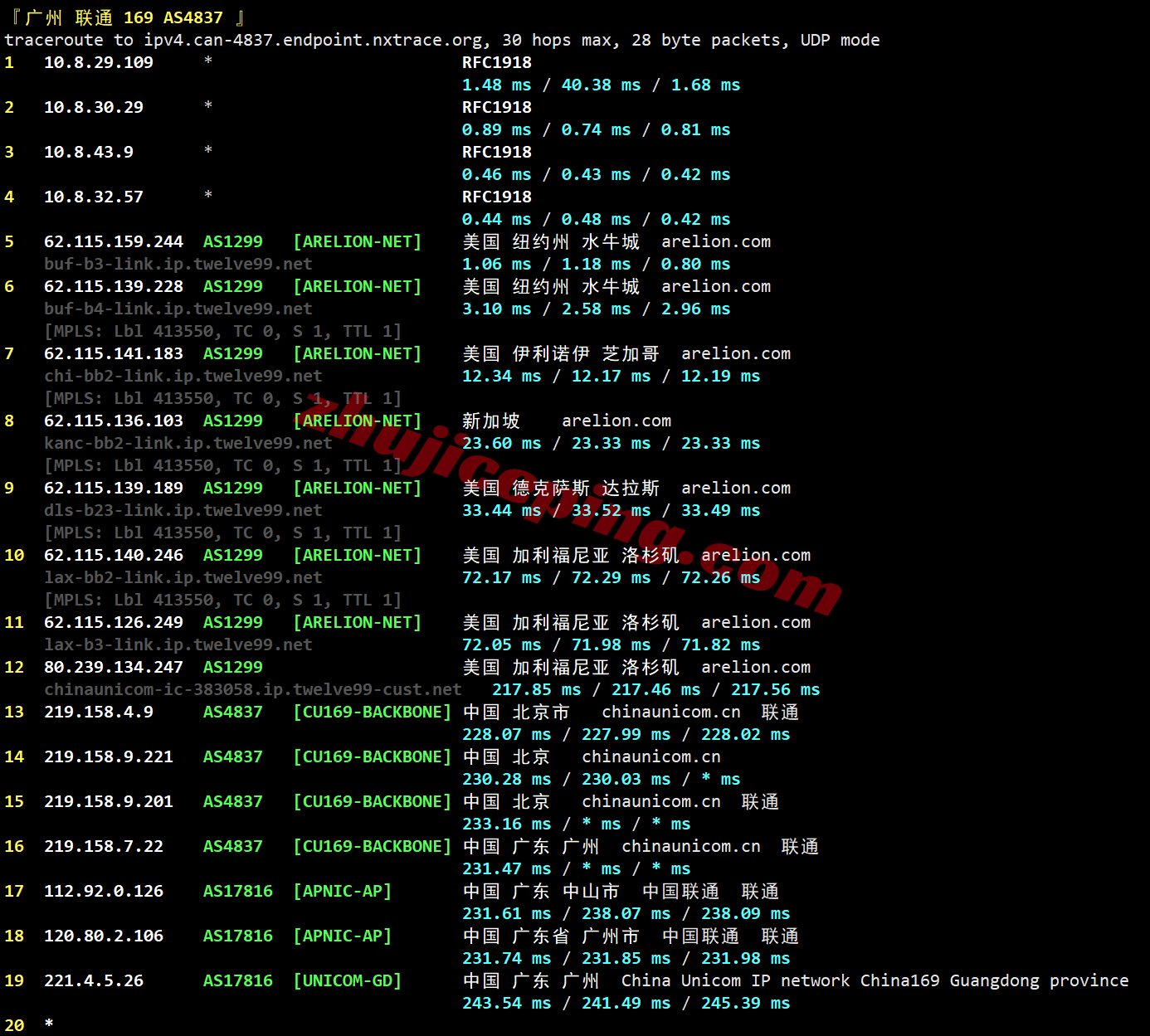Click IP address 62.115.140.246
Image resolution: width=1150 pixels, height=1036 pixels.
[x=114, y=555]
